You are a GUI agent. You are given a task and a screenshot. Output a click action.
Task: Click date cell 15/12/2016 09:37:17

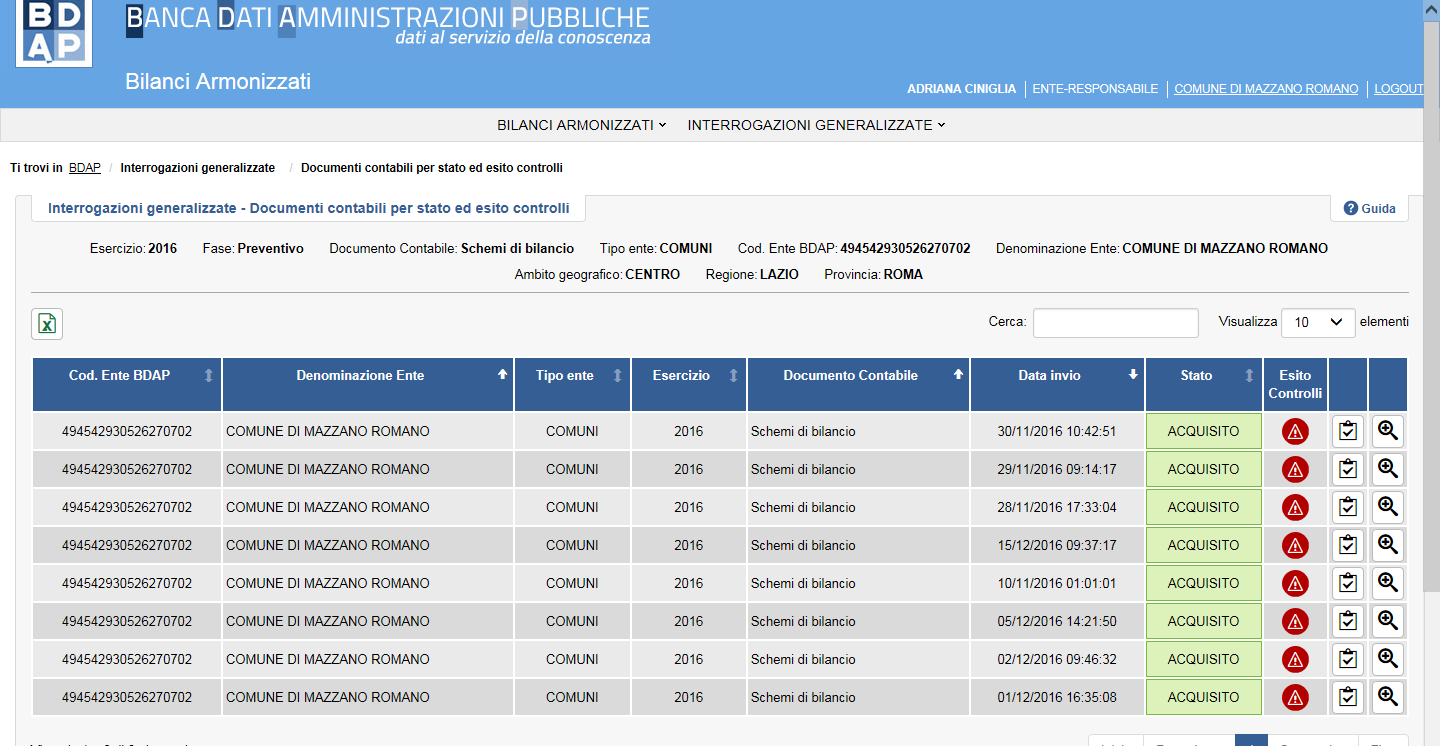1057,546
